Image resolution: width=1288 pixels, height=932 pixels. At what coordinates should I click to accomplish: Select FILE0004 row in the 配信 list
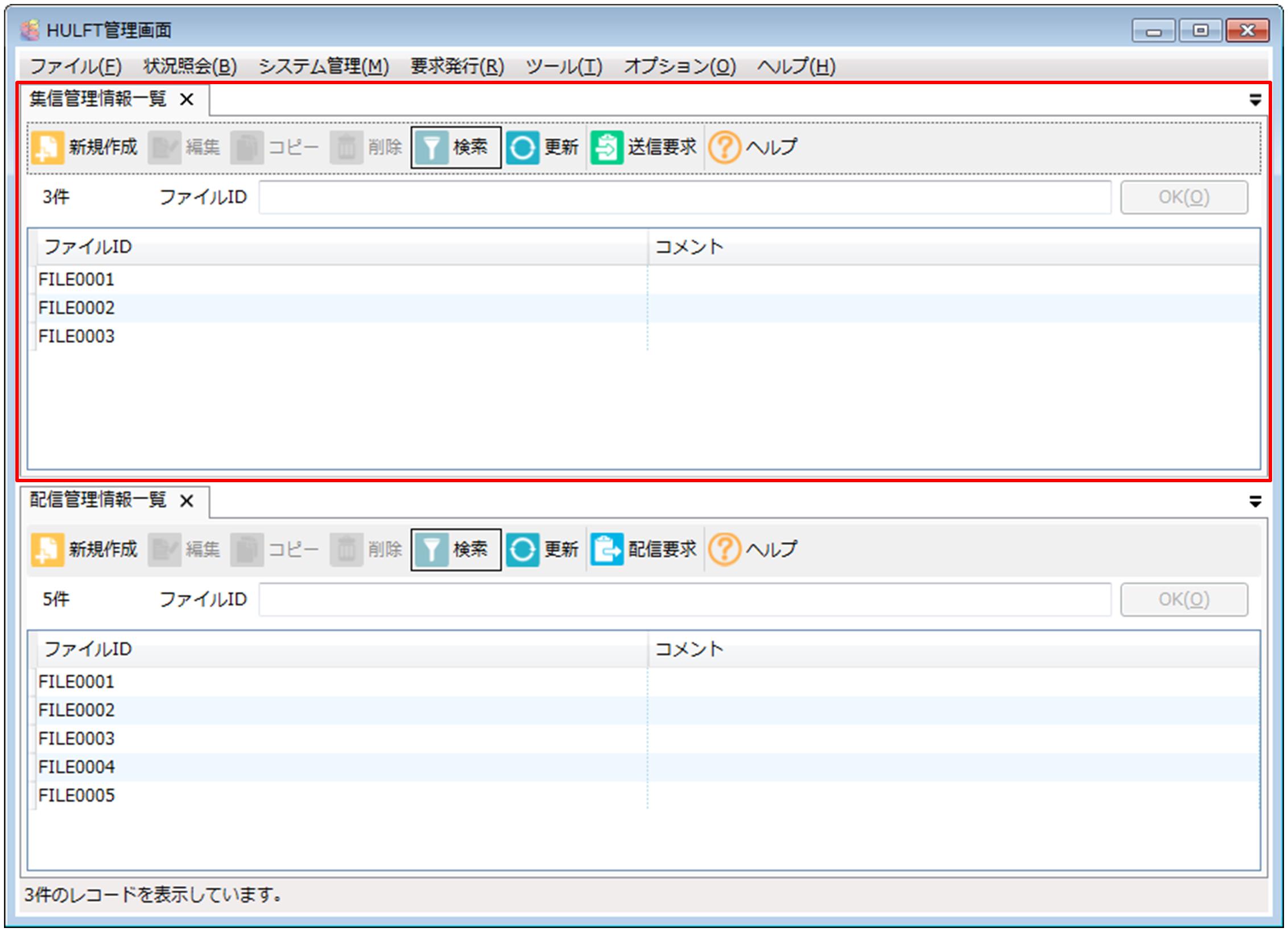tap(77, 767)
